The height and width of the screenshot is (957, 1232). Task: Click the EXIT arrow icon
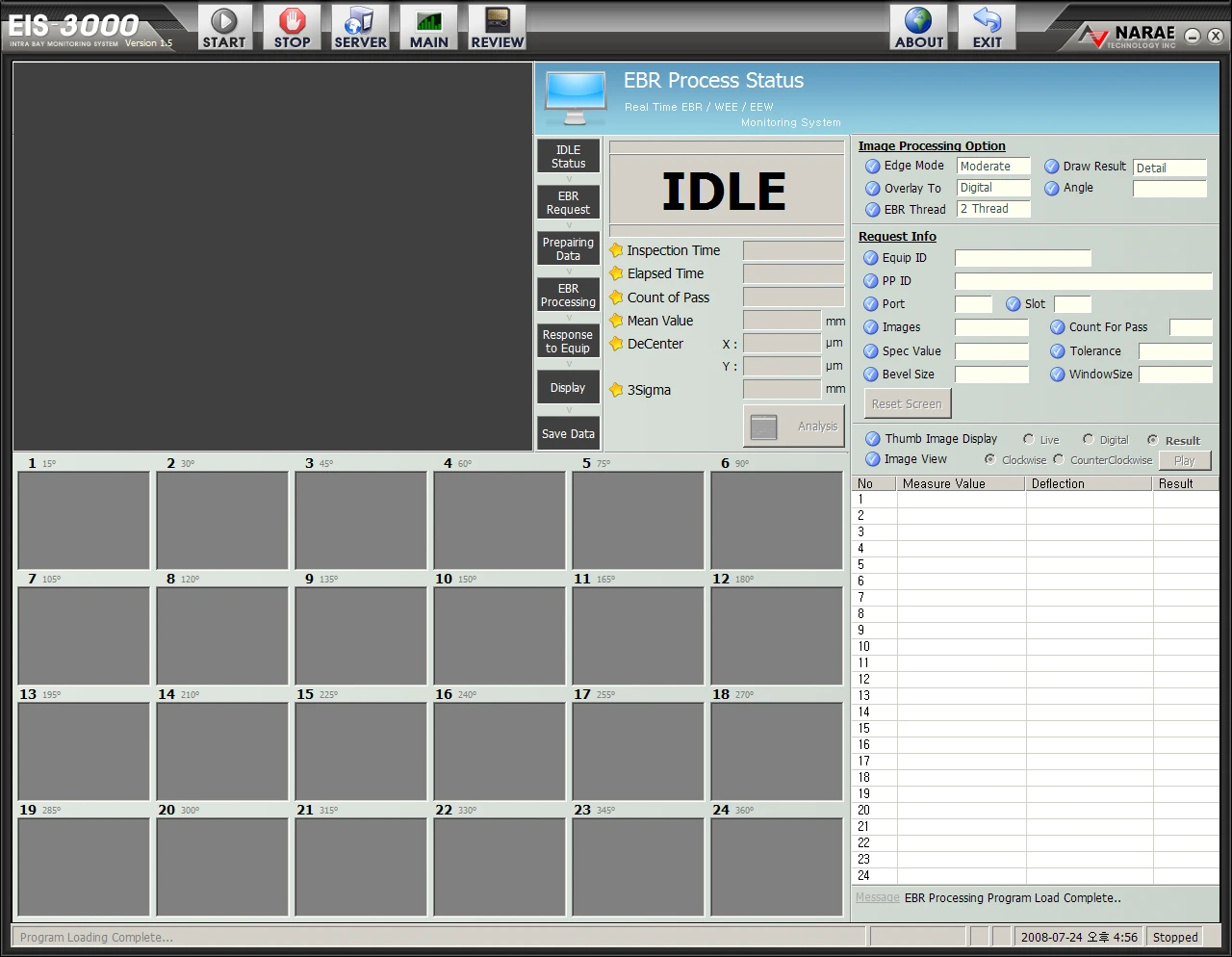click(x=987, y=27)
